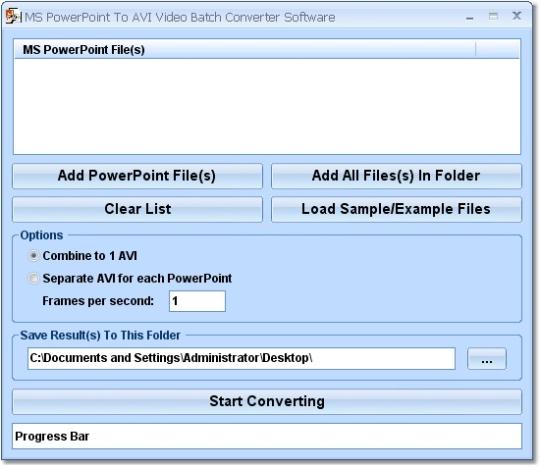Click MS PowerPoint File(s) column header
Image resolution: width=540 pixels, height=467 pixels.
[245, 49]
